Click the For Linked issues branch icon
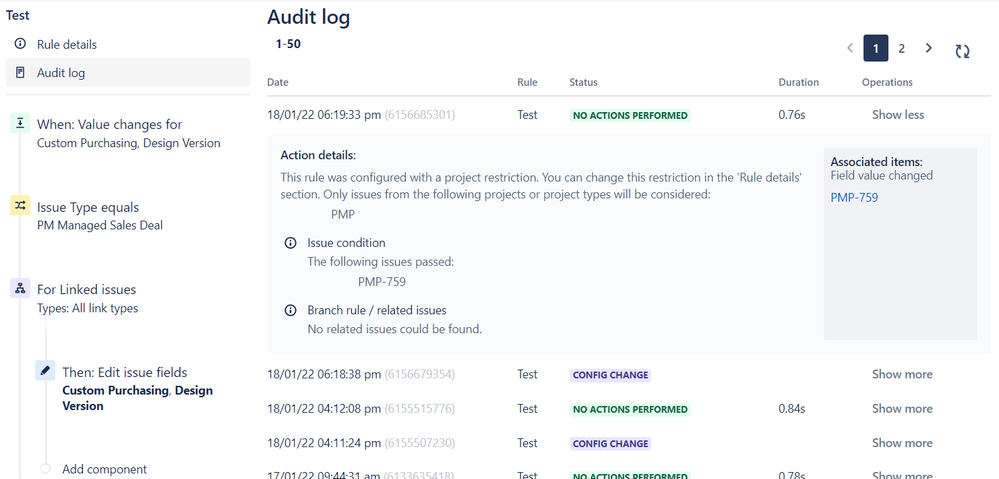 pyautogui.click(x=20, y=288)
